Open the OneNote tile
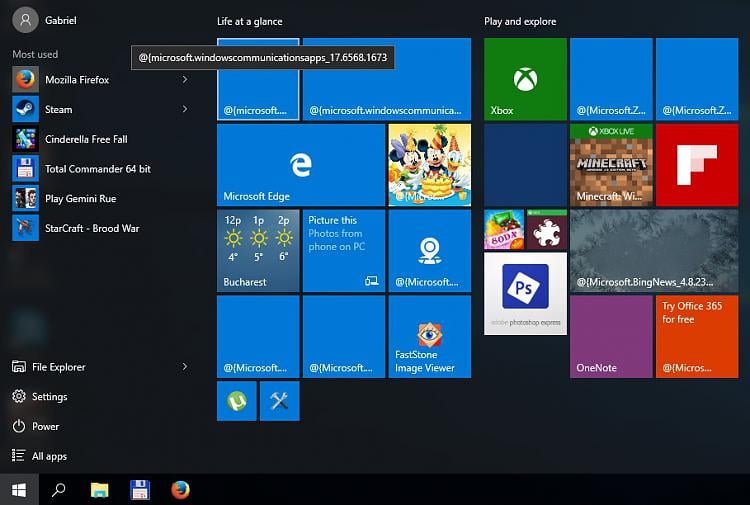This screenshot has height=505, width=750. pos(611,337)
